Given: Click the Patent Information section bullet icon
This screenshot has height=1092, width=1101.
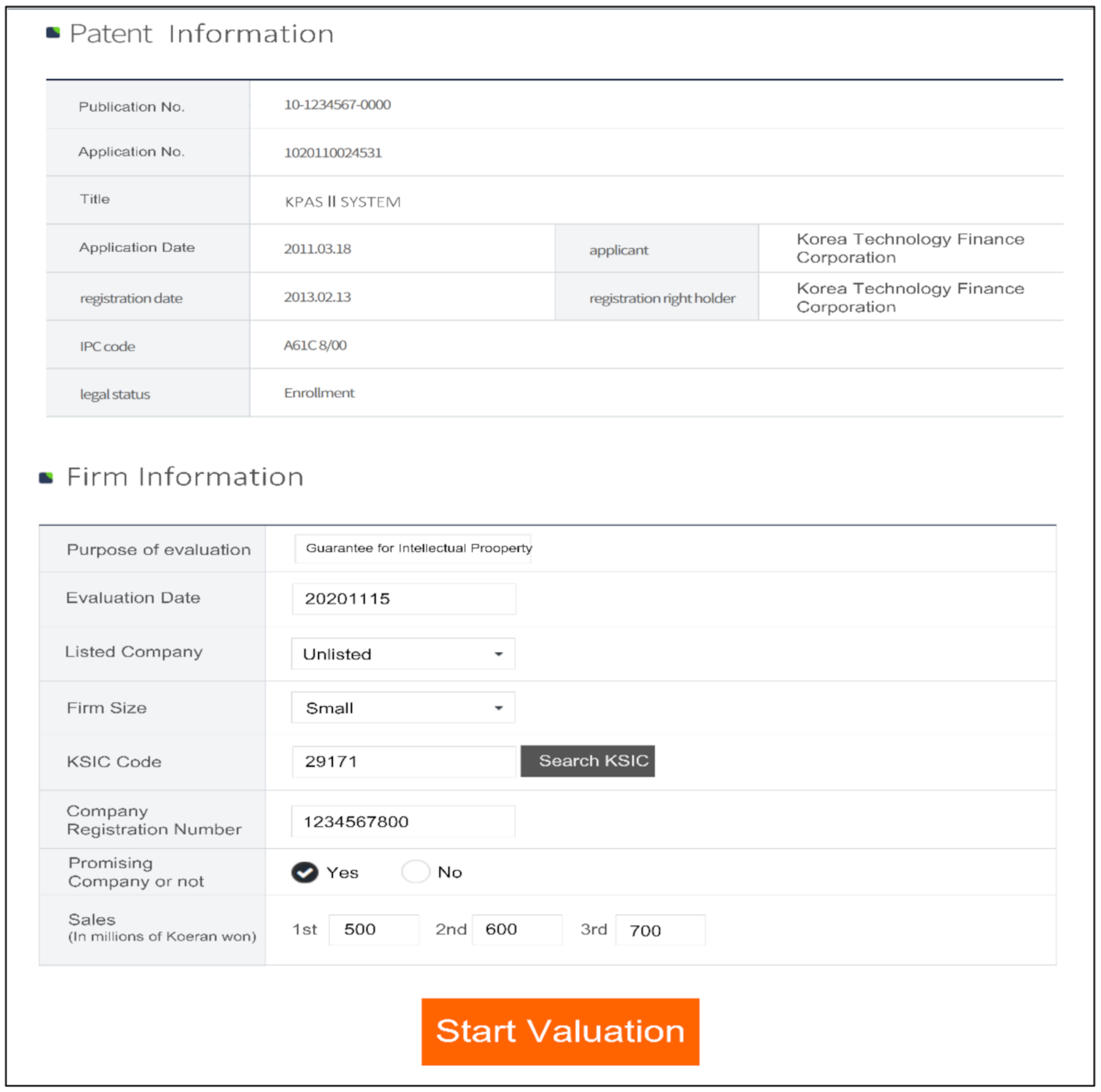Looking at the screenshot, I should click(53, 33).
